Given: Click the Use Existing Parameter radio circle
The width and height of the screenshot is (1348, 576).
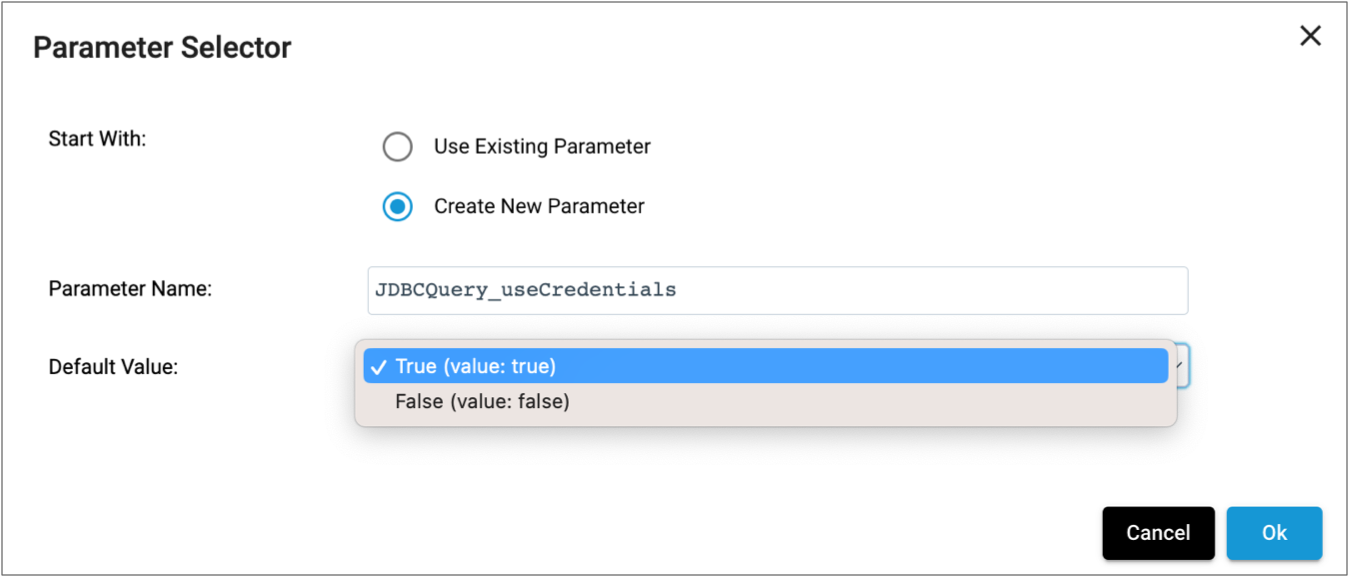Looking at the screenshot, I should (x=398, y=146).
